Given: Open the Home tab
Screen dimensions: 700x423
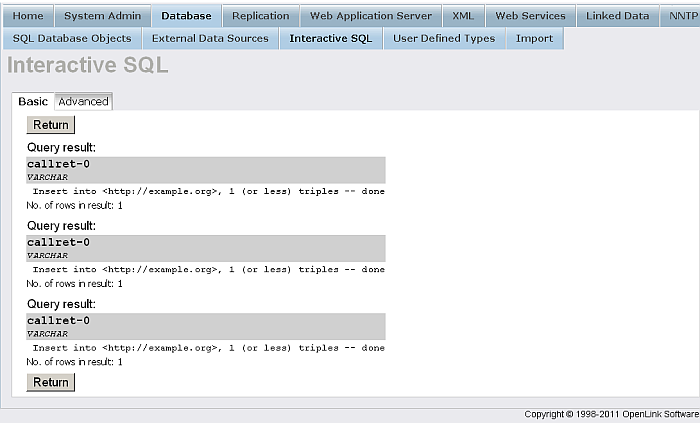Looking at the screenshot, I should [28, 16].
